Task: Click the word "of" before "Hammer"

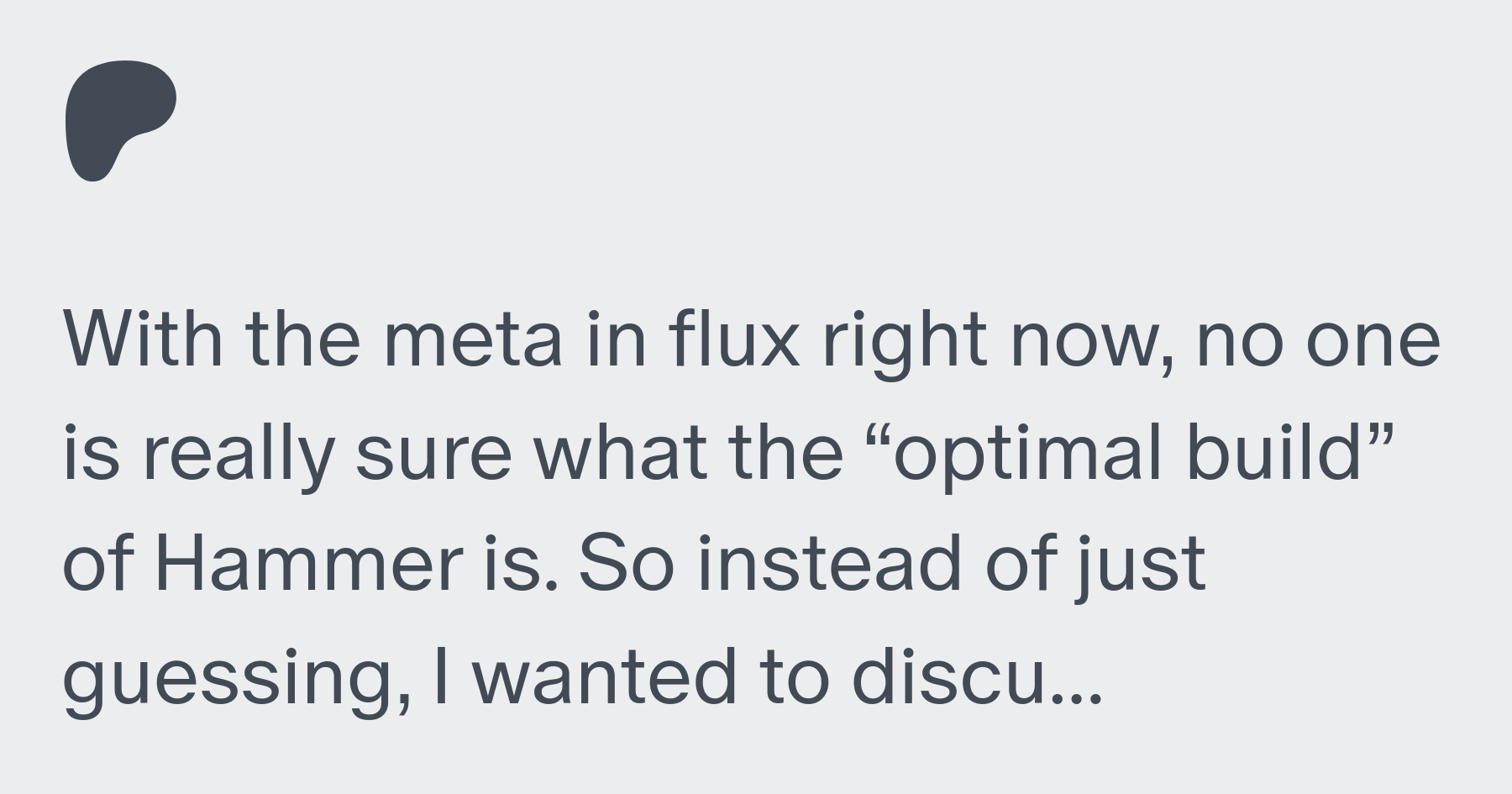Action: [x=97, y=563]
